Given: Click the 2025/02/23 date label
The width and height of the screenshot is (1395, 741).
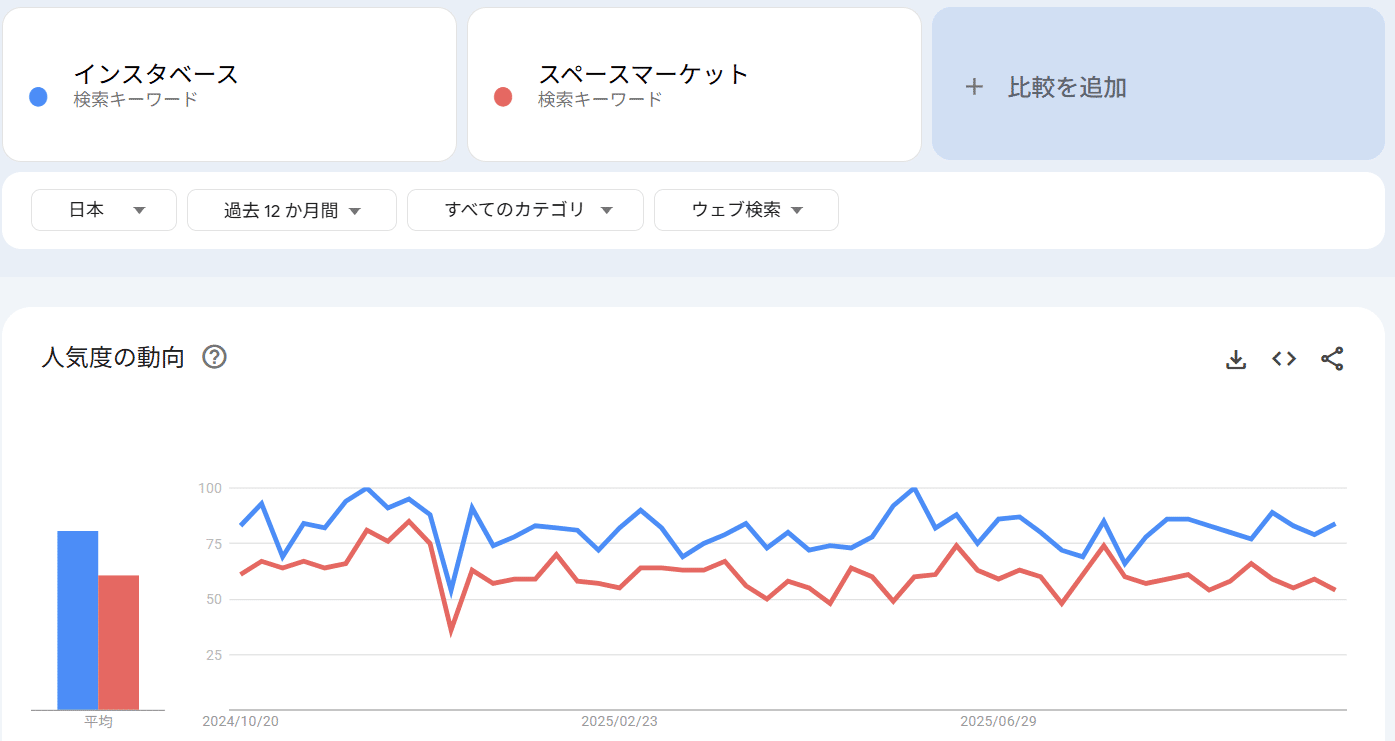Looking at the screenshot, I should coord(619,721).
